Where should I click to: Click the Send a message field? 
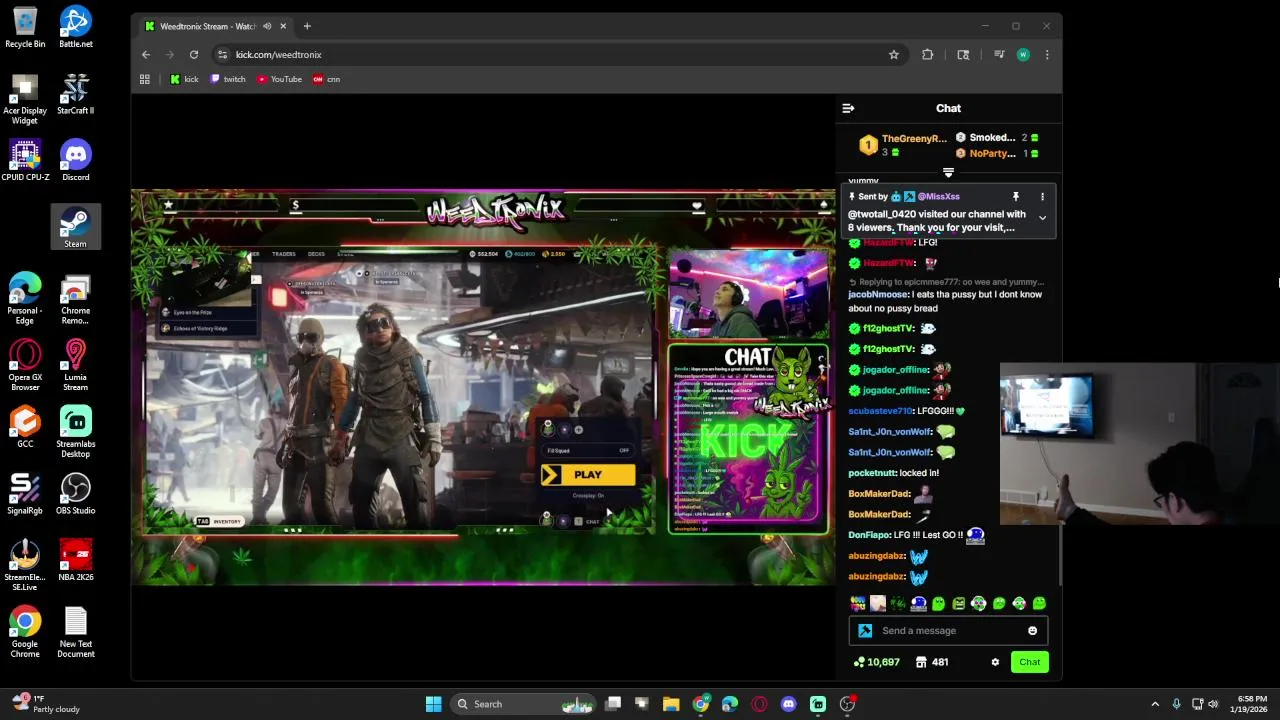950,631
